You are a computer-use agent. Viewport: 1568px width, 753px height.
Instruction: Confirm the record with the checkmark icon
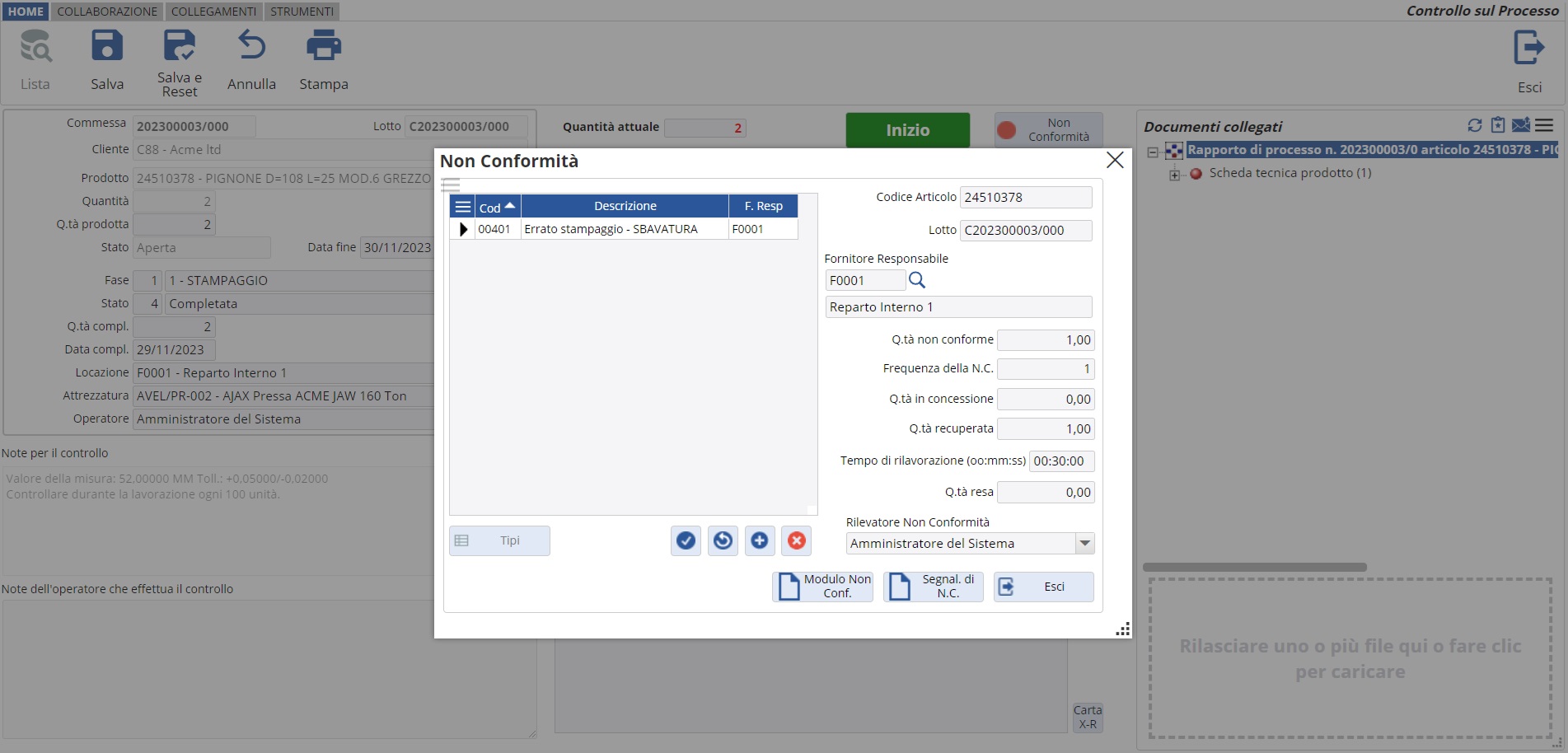pyautogui.click(x=686, y=540)
